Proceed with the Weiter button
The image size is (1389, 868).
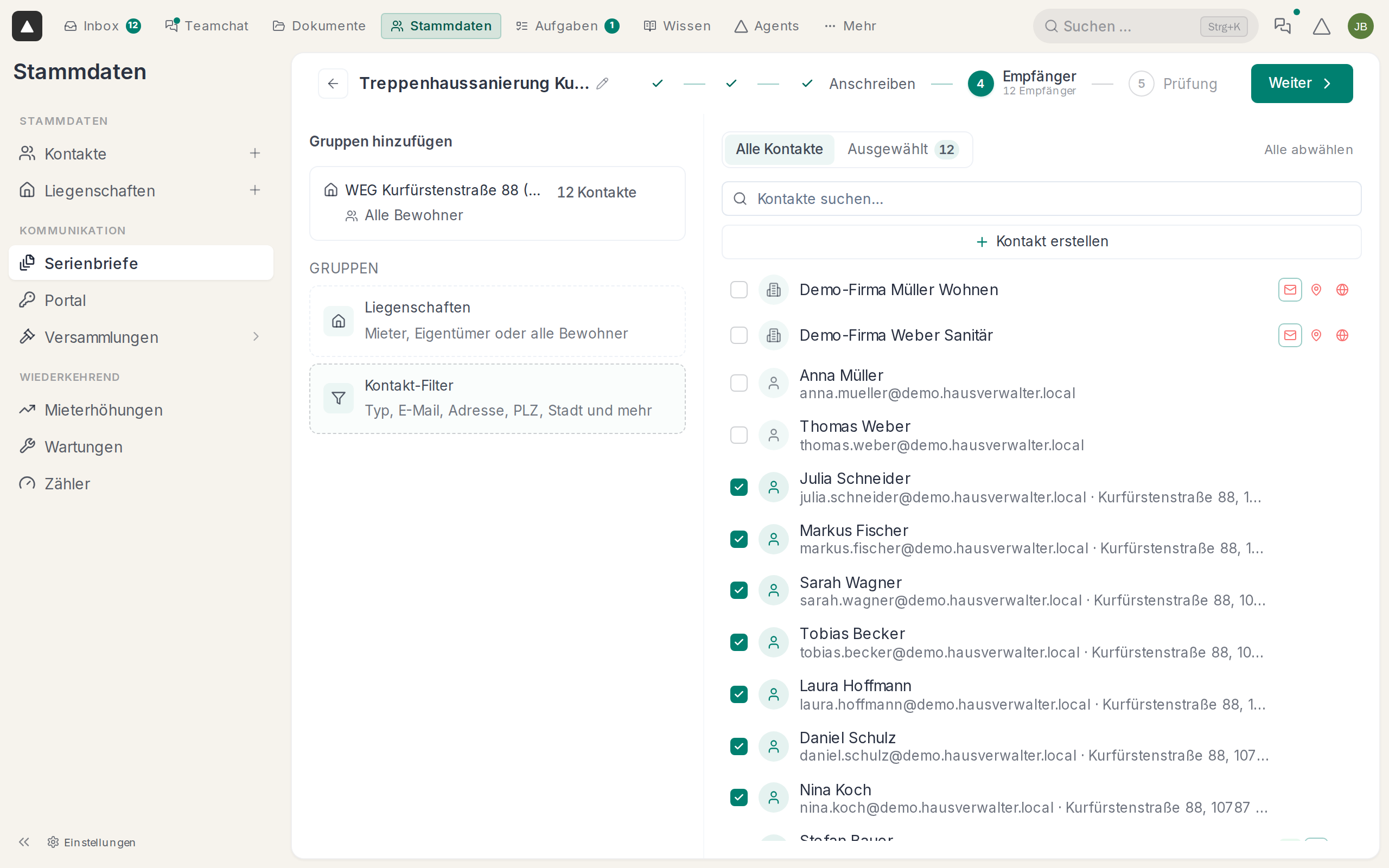tap(1301, 83)
